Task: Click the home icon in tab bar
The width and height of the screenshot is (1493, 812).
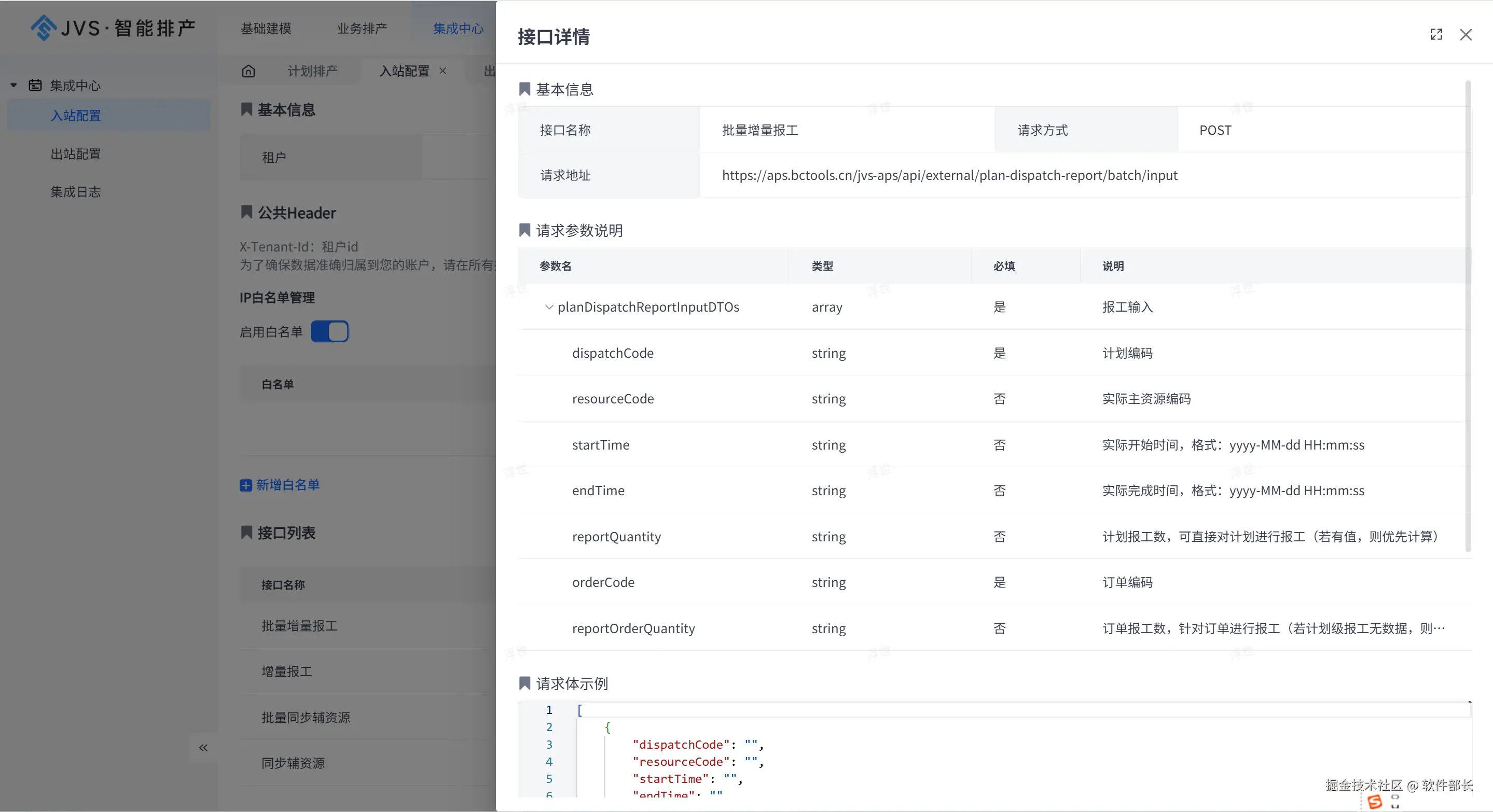Action: click(x=248, y=71)
